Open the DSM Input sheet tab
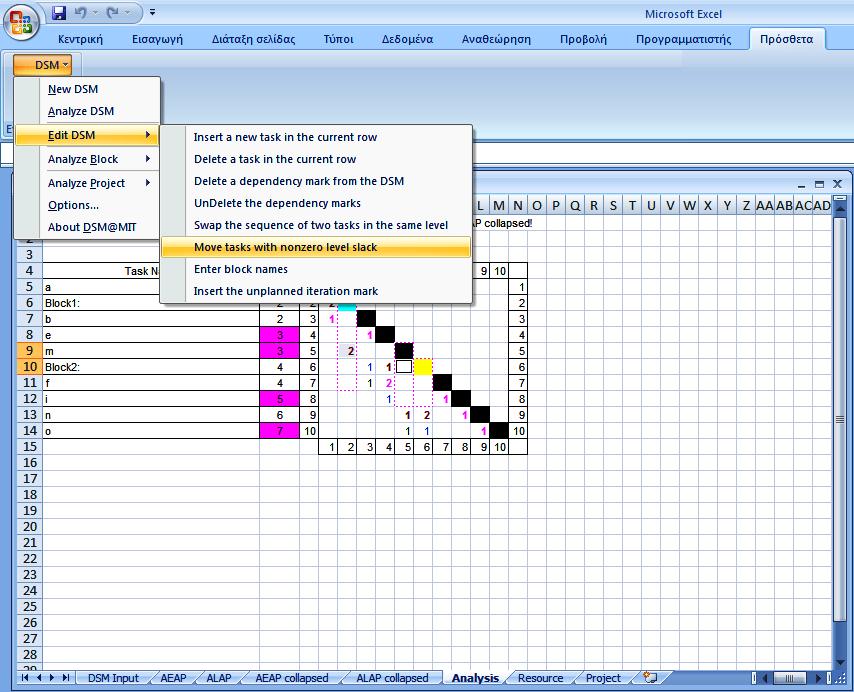 (113, 678)
